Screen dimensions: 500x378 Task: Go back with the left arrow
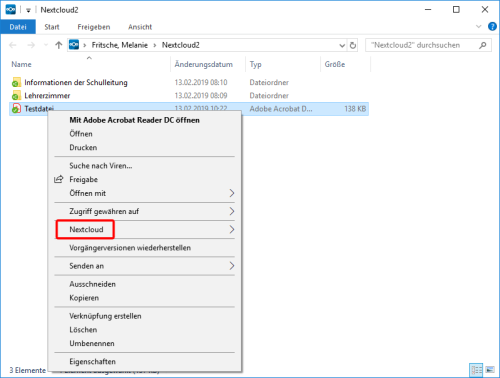(13, 45)
